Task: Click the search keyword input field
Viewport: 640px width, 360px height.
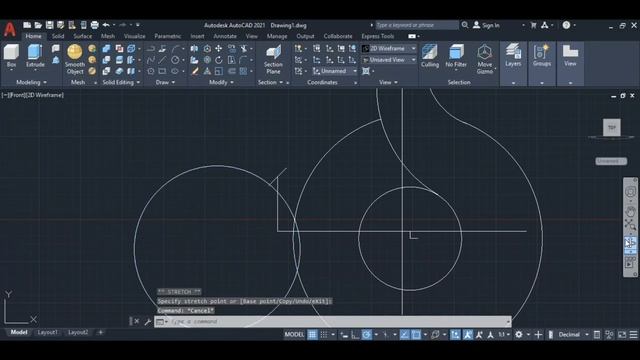Action: pyautogui.click(x=416, y=25)
